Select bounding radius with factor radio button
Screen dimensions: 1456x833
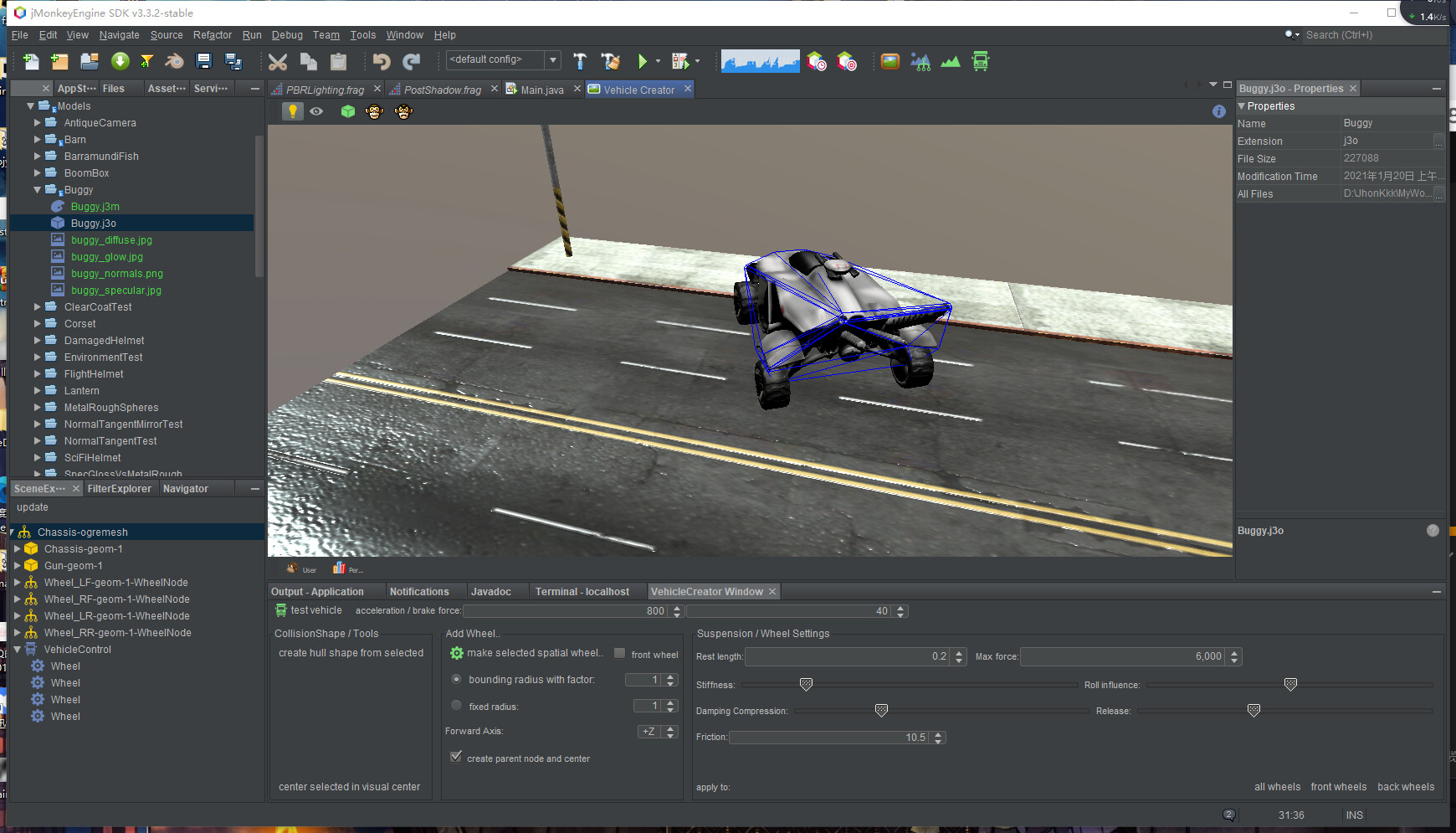pos(456,679)
